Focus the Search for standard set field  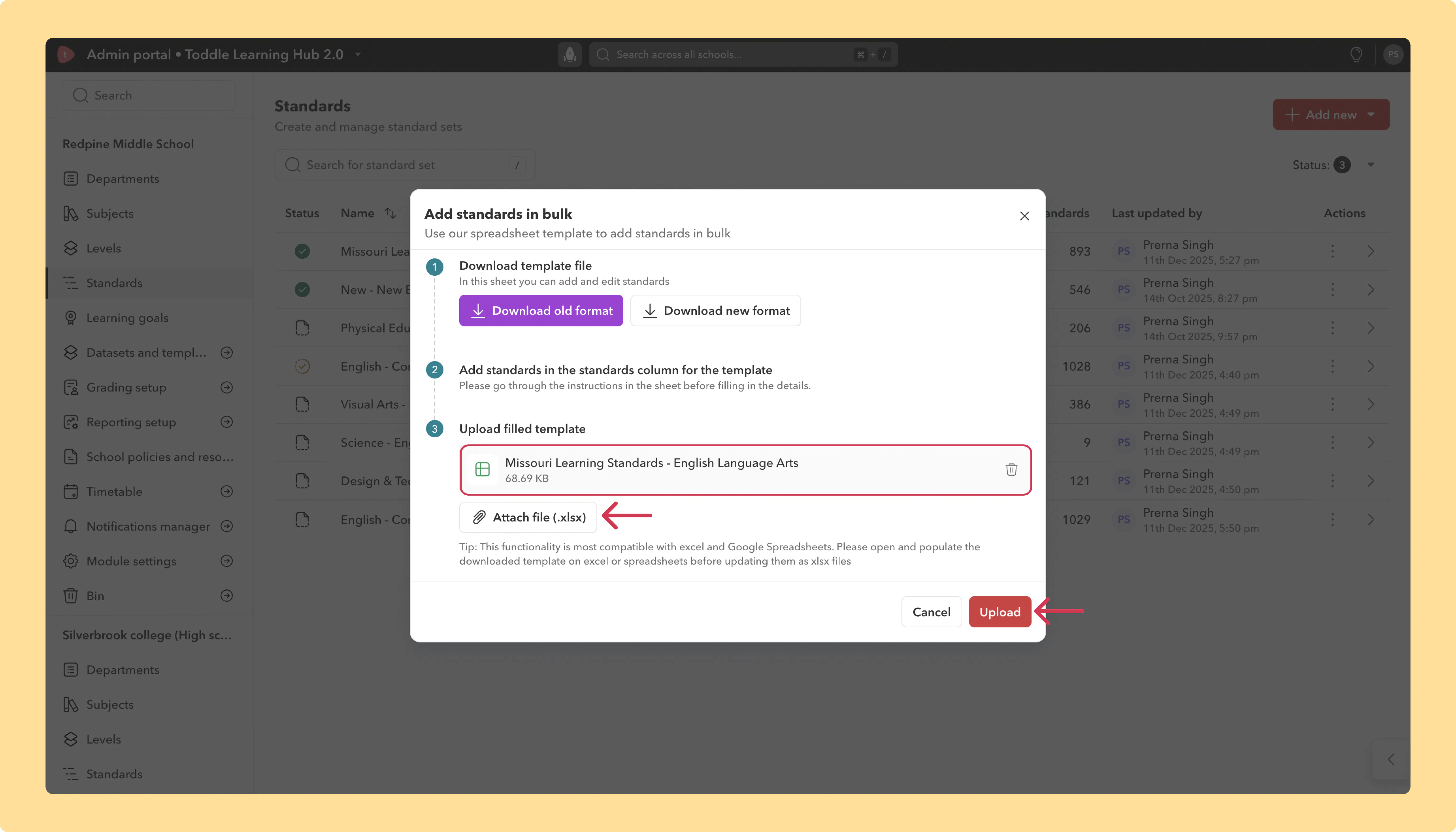(404, 165)
